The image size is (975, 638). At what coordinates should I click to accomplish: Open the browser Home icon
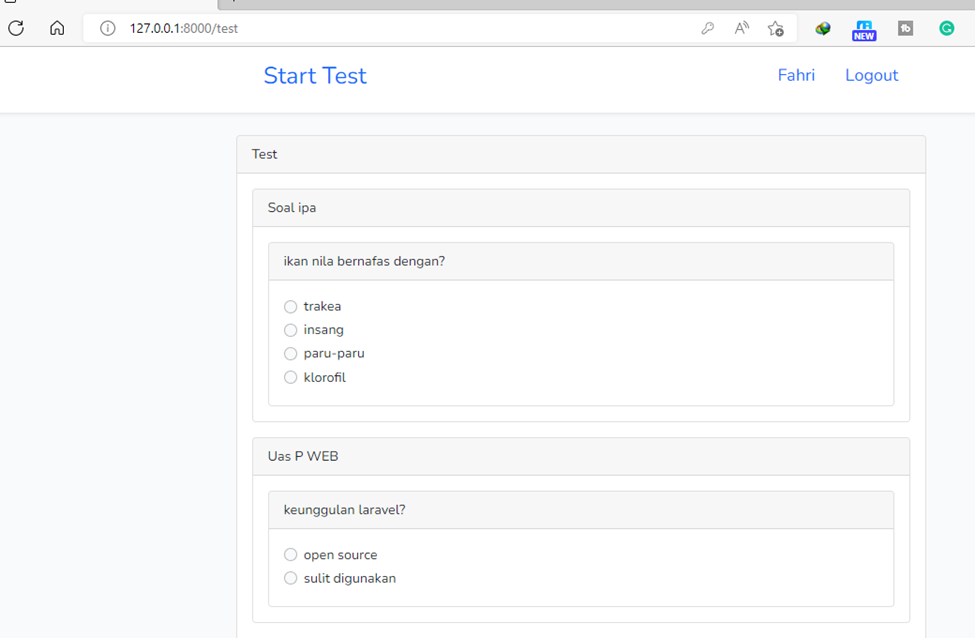click(57, 28)
